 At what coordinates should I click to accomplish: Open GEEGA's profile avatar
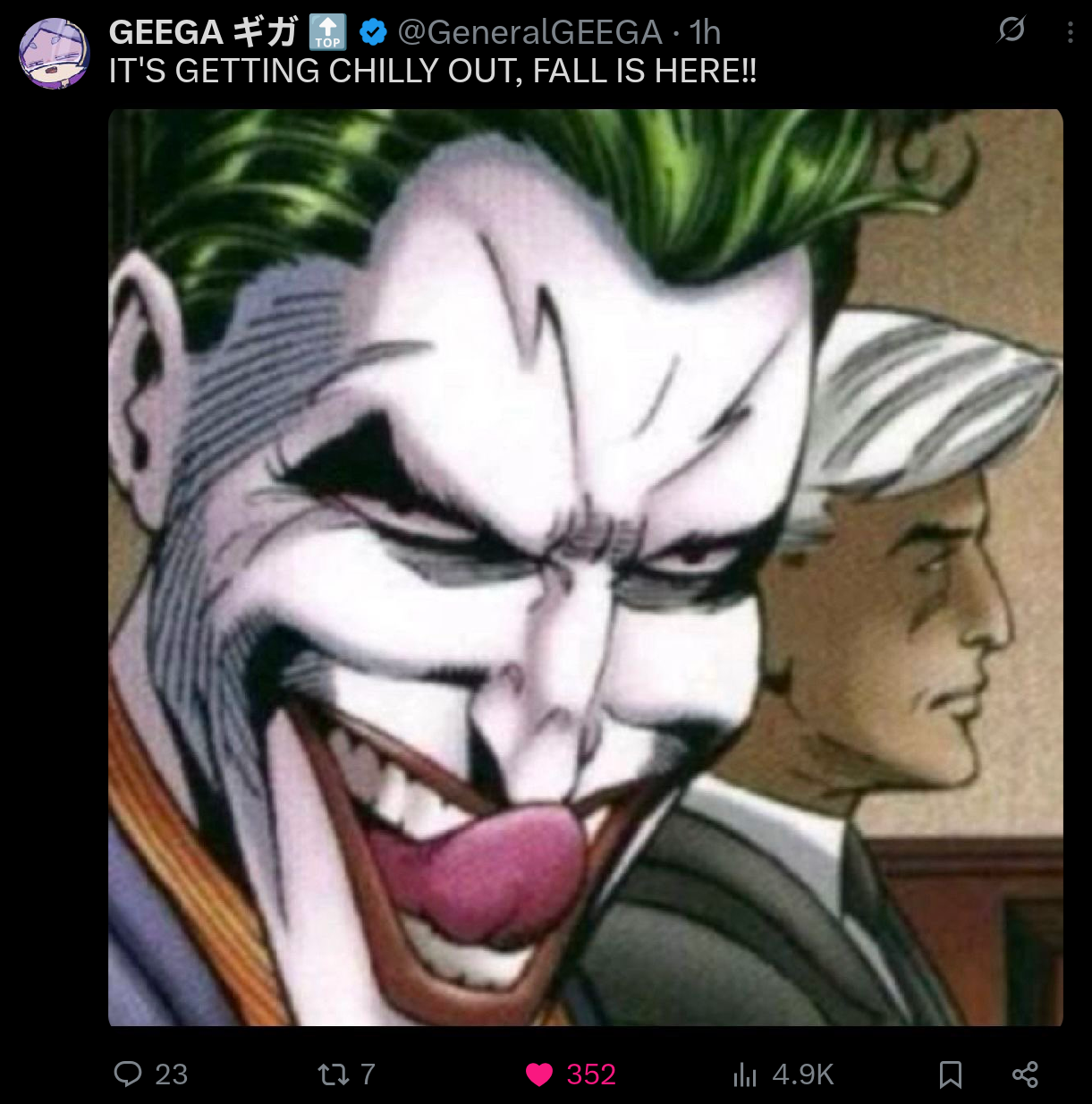pyautogui.click(x=55, y=54)
